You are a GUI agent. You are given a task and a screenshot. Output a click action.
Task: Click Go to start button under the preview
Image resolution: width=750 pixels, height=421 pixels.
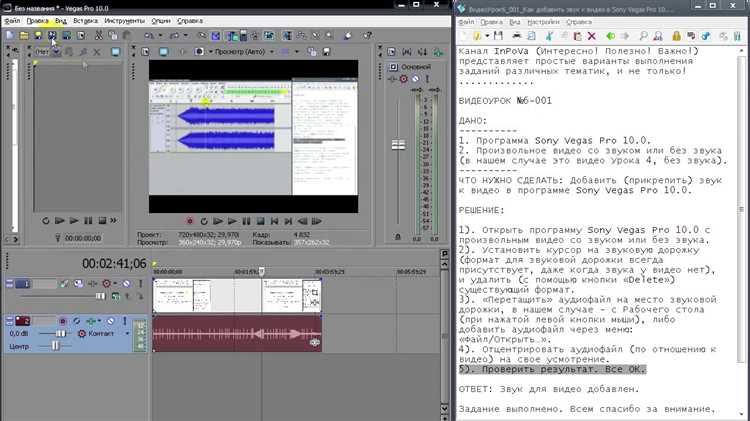tap(275, 221)
